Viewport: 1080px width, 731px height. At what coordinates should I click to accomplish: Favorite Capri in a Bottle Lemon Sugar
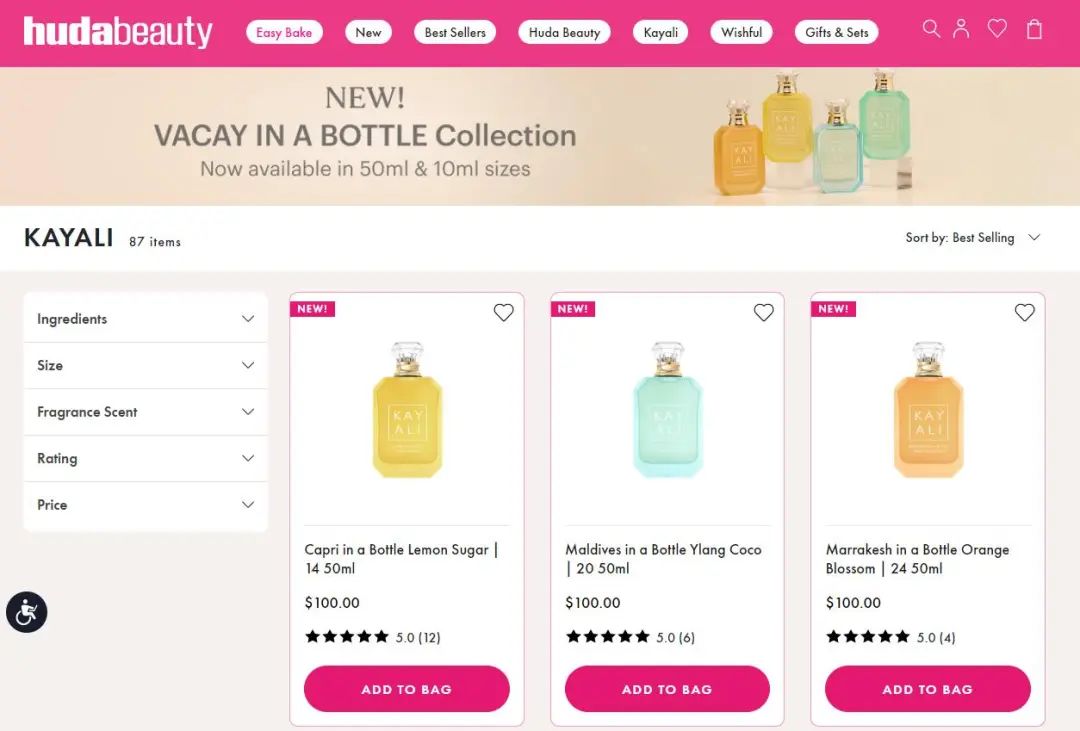coord(503,313)
